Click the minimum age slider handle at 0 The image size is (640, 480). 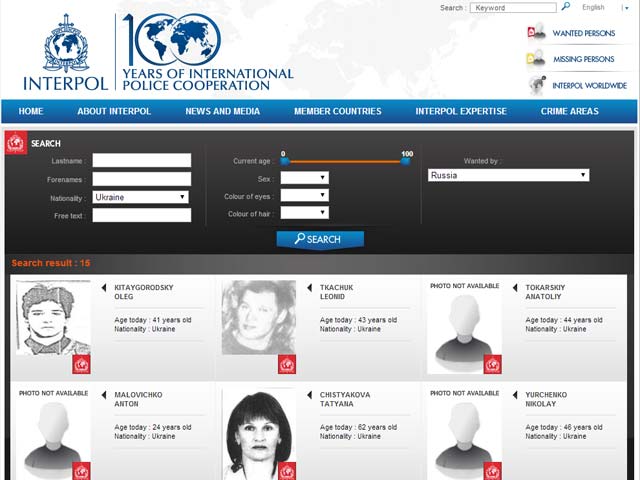pyautogui.click(x=285, y=161)
